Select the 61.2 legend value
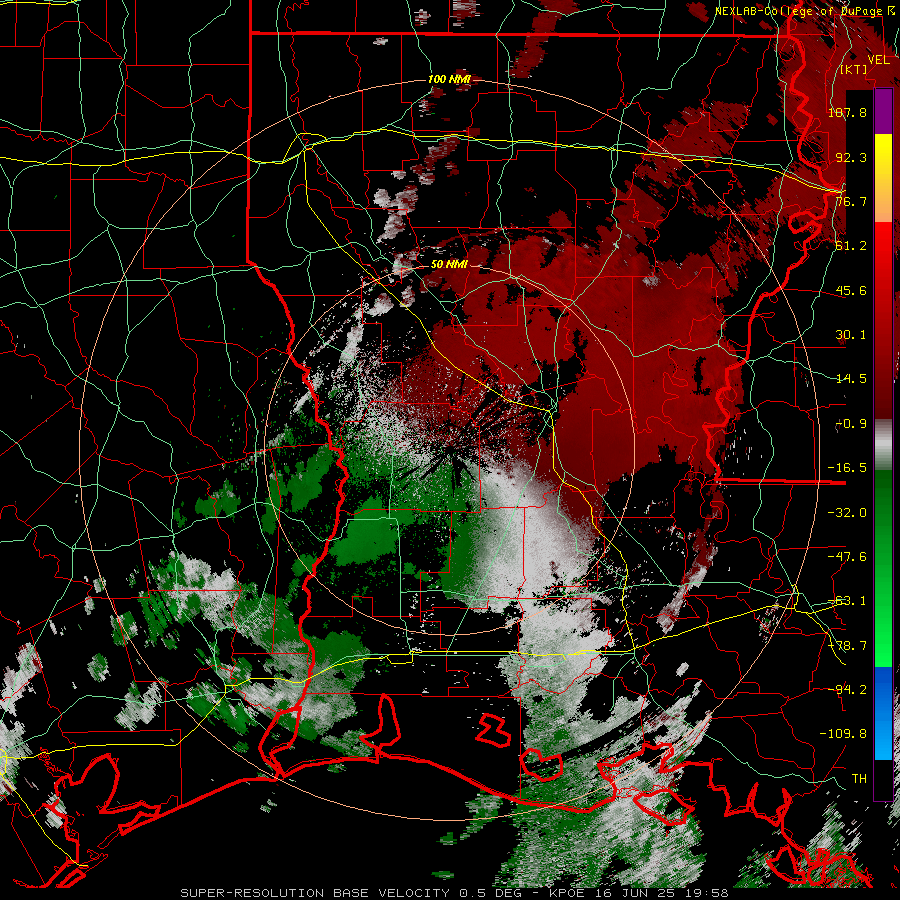This screenshot has width=900, height=900. pyautogui.click(x=851, y=246)
